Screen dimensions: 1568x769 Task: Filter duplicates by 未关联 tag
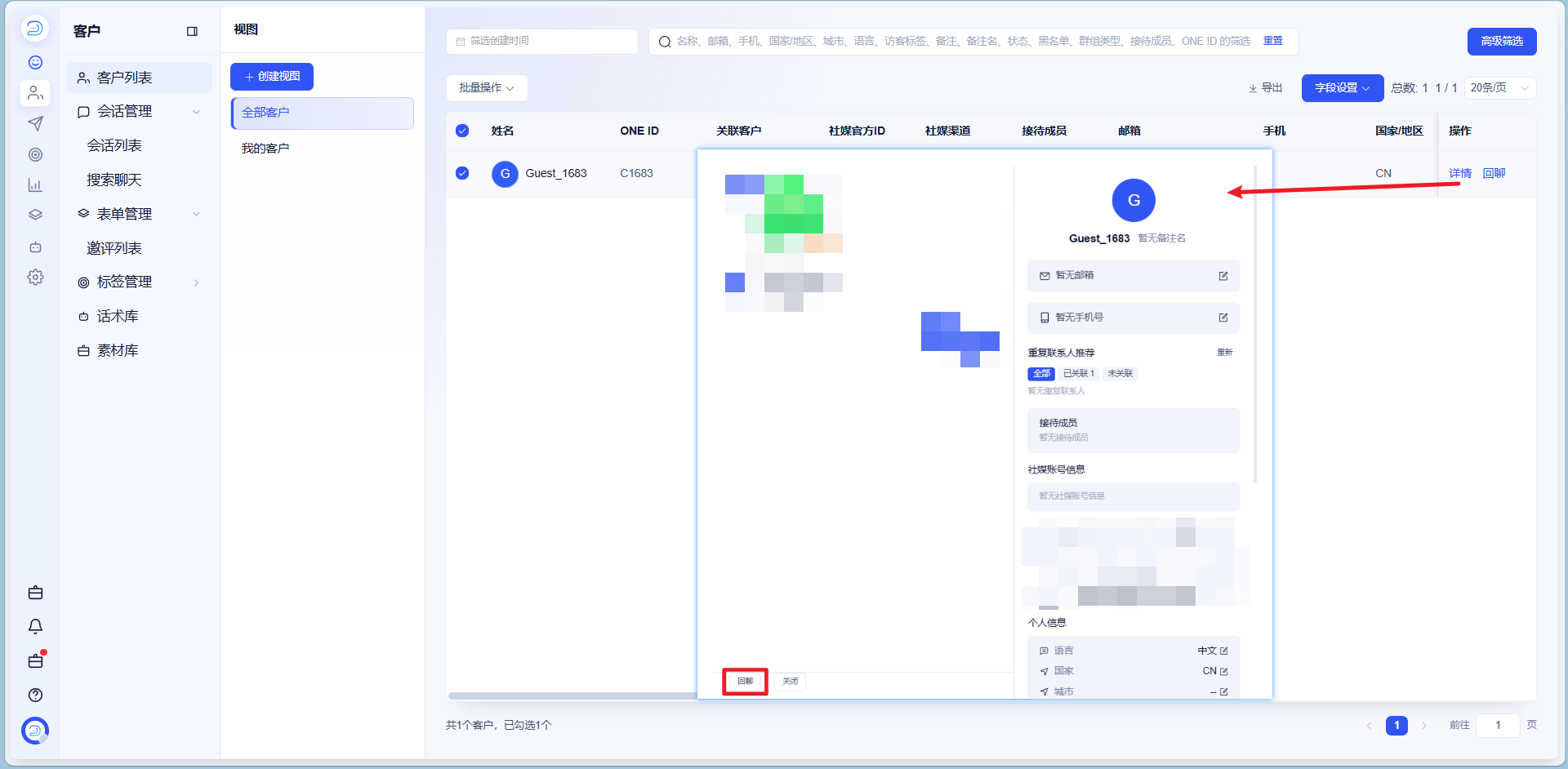click(1120, 374)
